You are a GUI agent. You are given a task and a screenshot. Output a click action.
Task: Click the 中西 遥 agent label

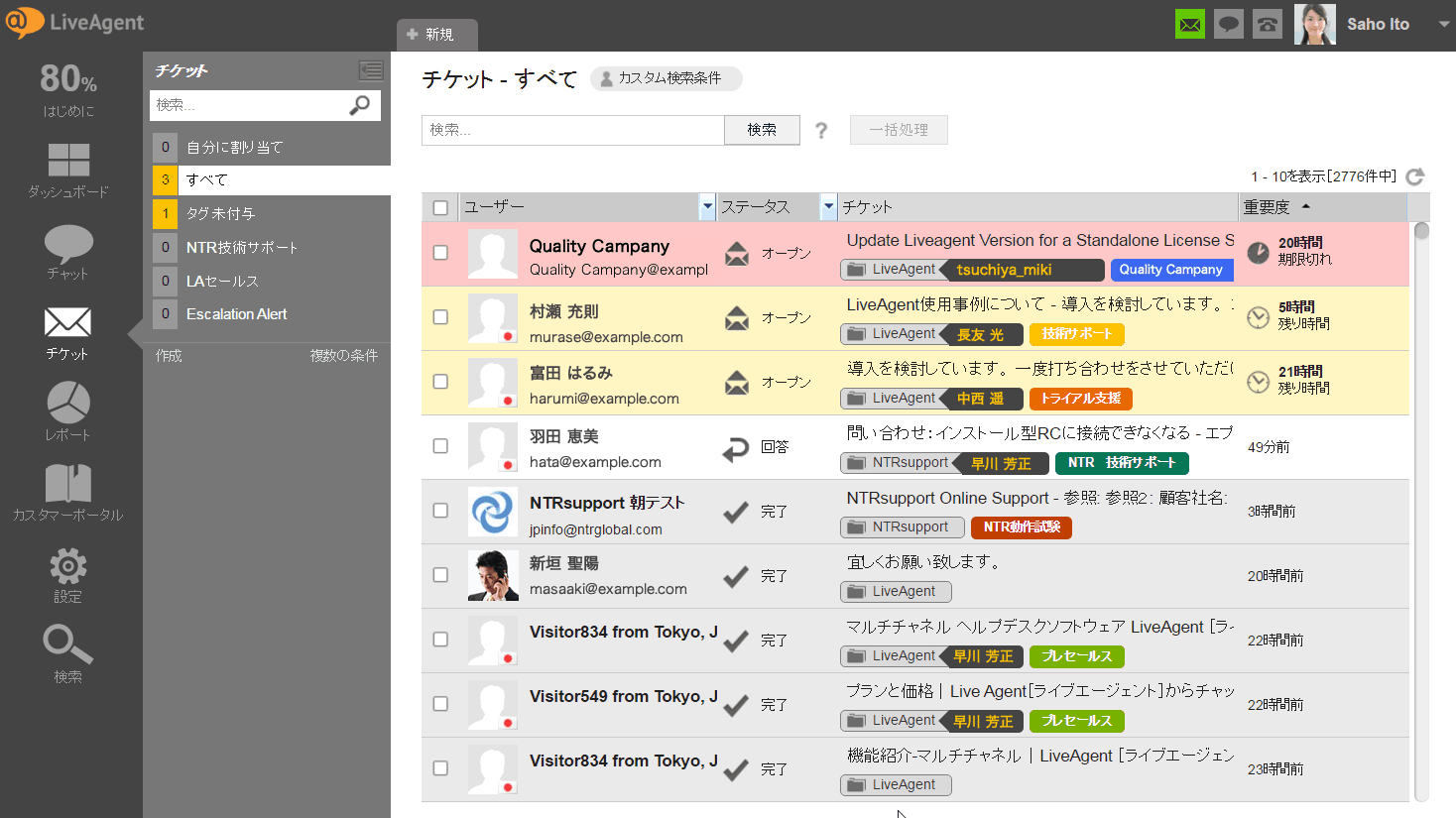(980, 399)
